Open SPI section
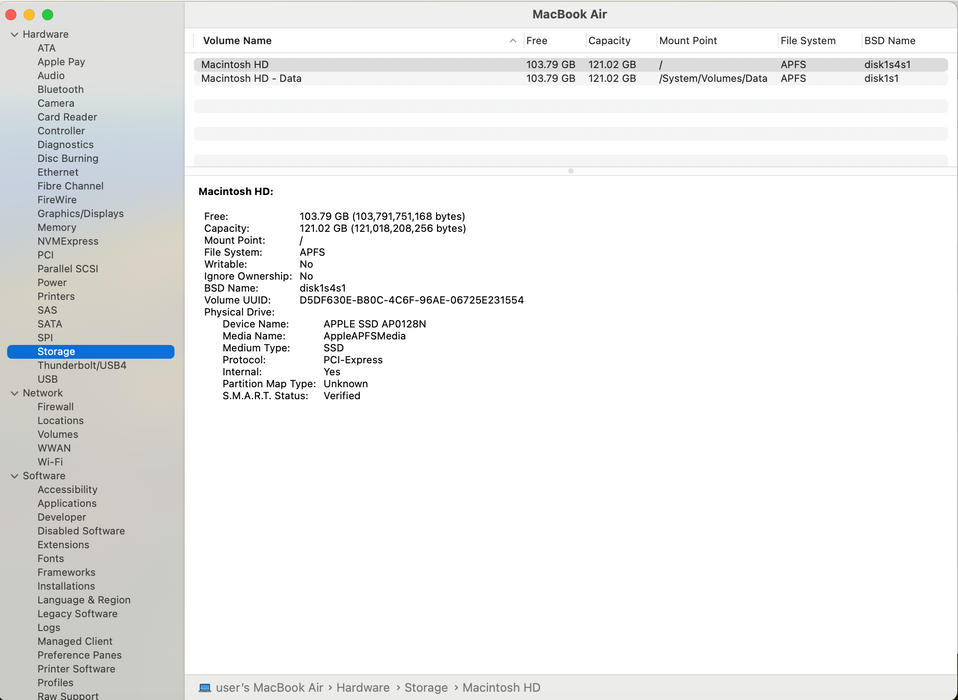Image resolution: width=958 pixels, height=700 pixels. point(45,338)
